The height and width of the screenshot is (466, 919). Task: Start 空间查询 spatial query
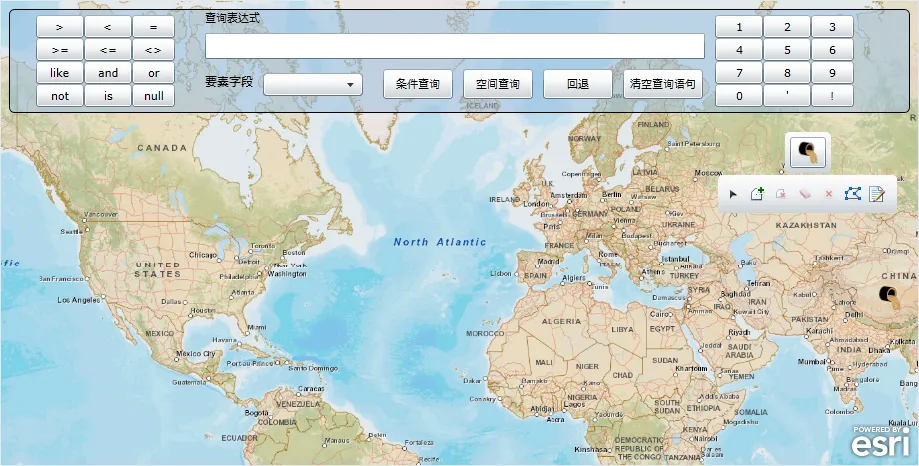(498, 84)
